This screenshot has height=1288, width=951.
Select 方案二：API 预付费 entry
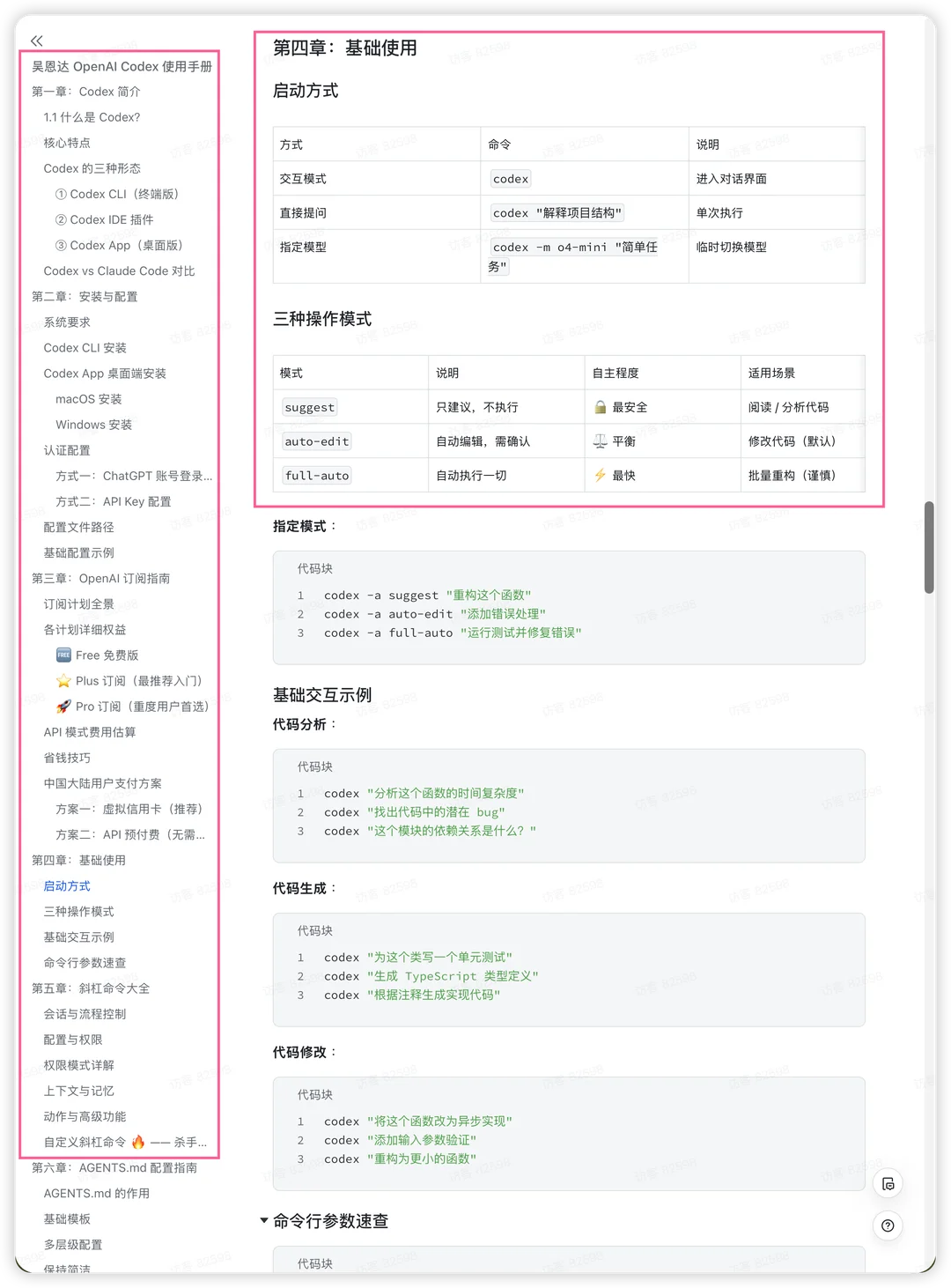pyautogui.click(x=130, y=834)
